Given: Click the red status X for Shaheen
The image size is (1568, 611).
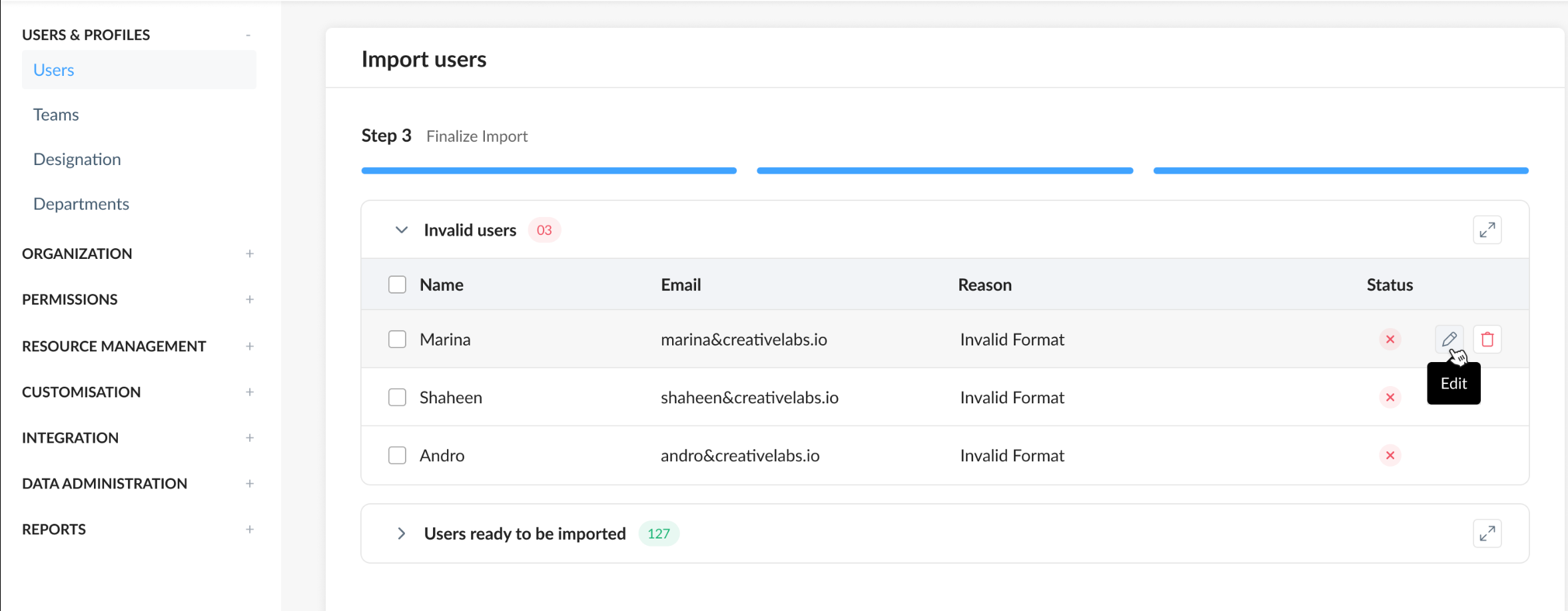Looking at the screenshot, I should tap(1390, 397).
